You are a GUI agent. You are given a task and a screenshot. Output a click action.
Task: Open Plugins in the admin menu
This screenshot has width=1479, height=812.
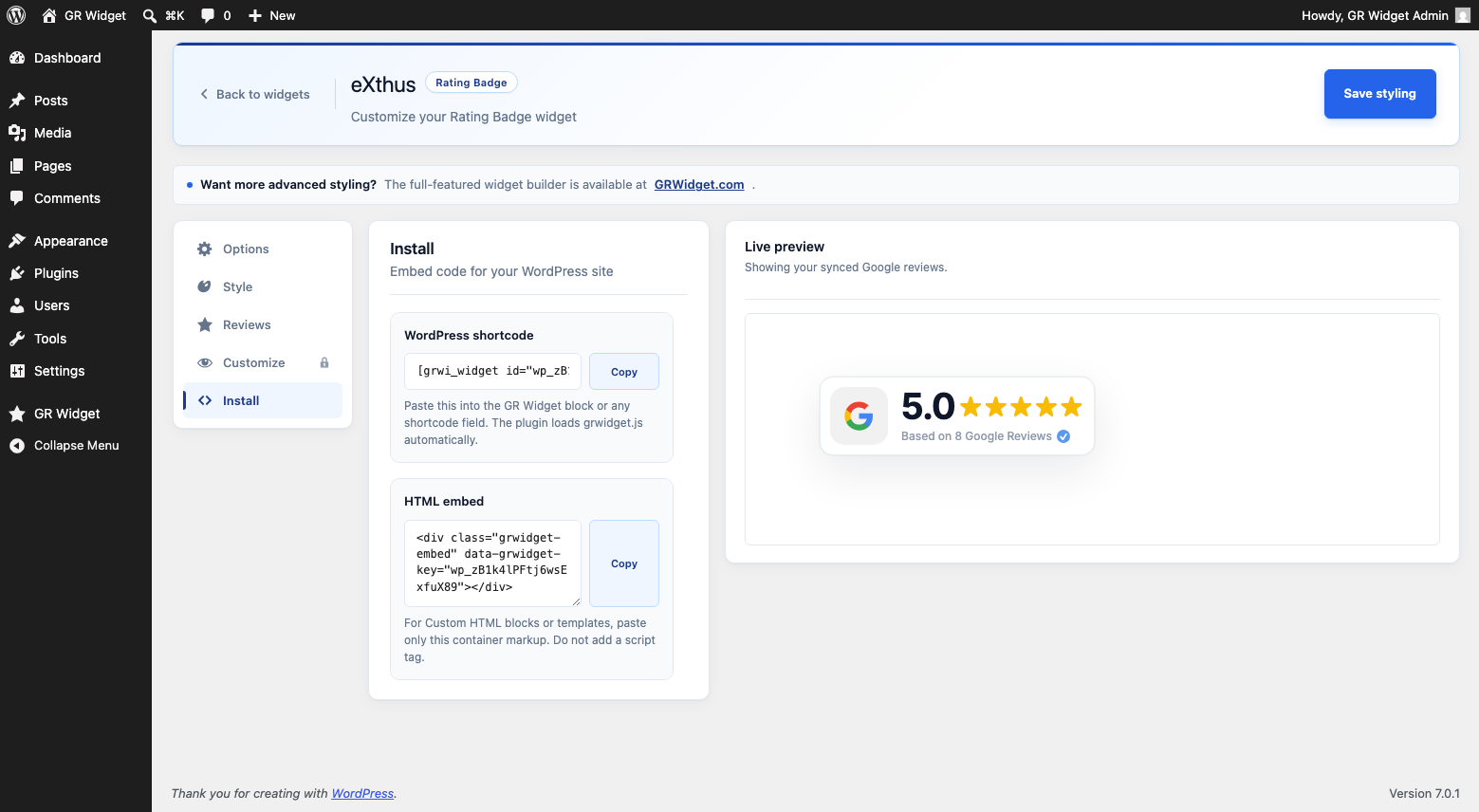[x=76, y=273]
